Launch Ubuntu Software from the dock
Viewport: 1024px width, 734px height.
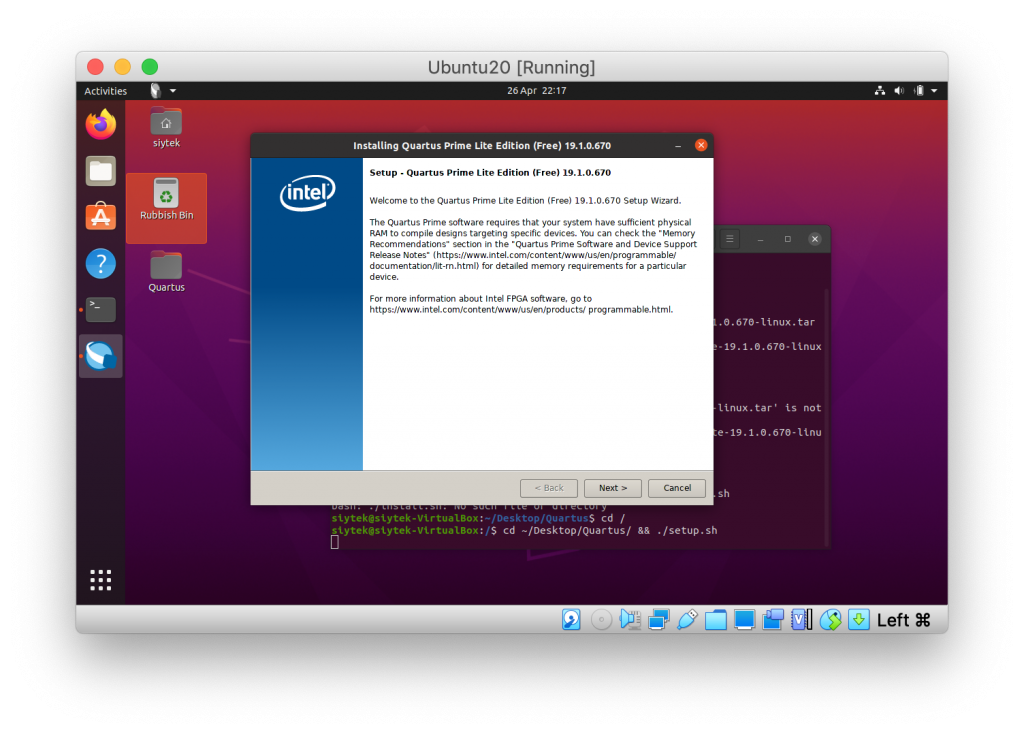click(101, 216)
